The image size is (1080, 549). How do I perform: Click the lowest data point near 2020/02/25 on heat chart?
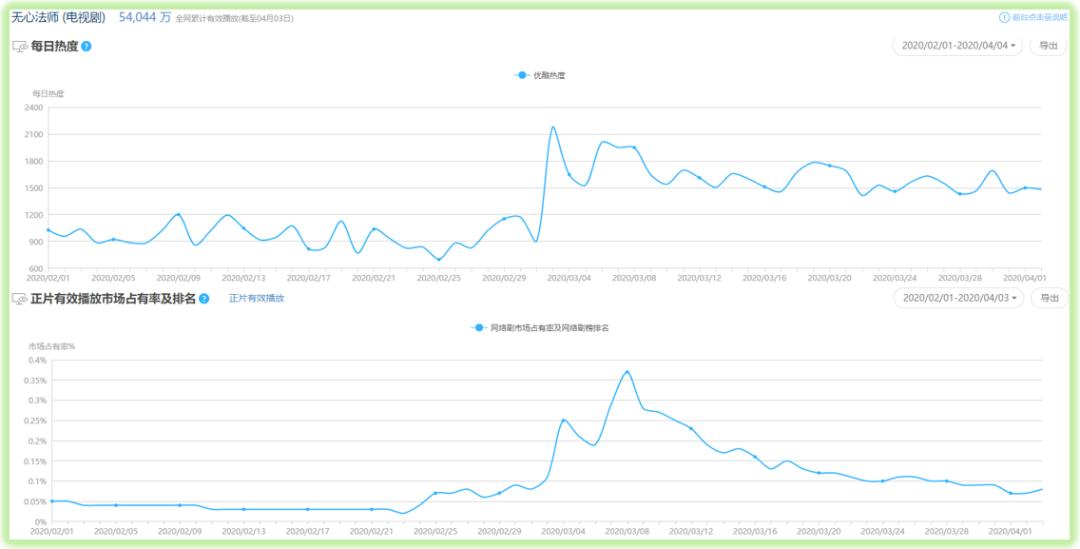pyautogui.click(x=439, y=260)
